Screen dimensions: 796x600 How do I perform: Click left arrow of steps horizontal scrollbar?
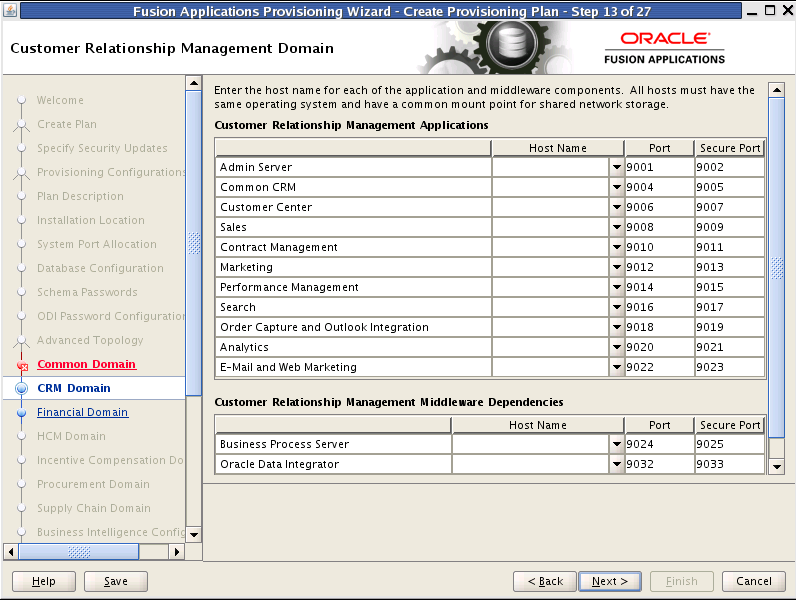pos(11,552)
